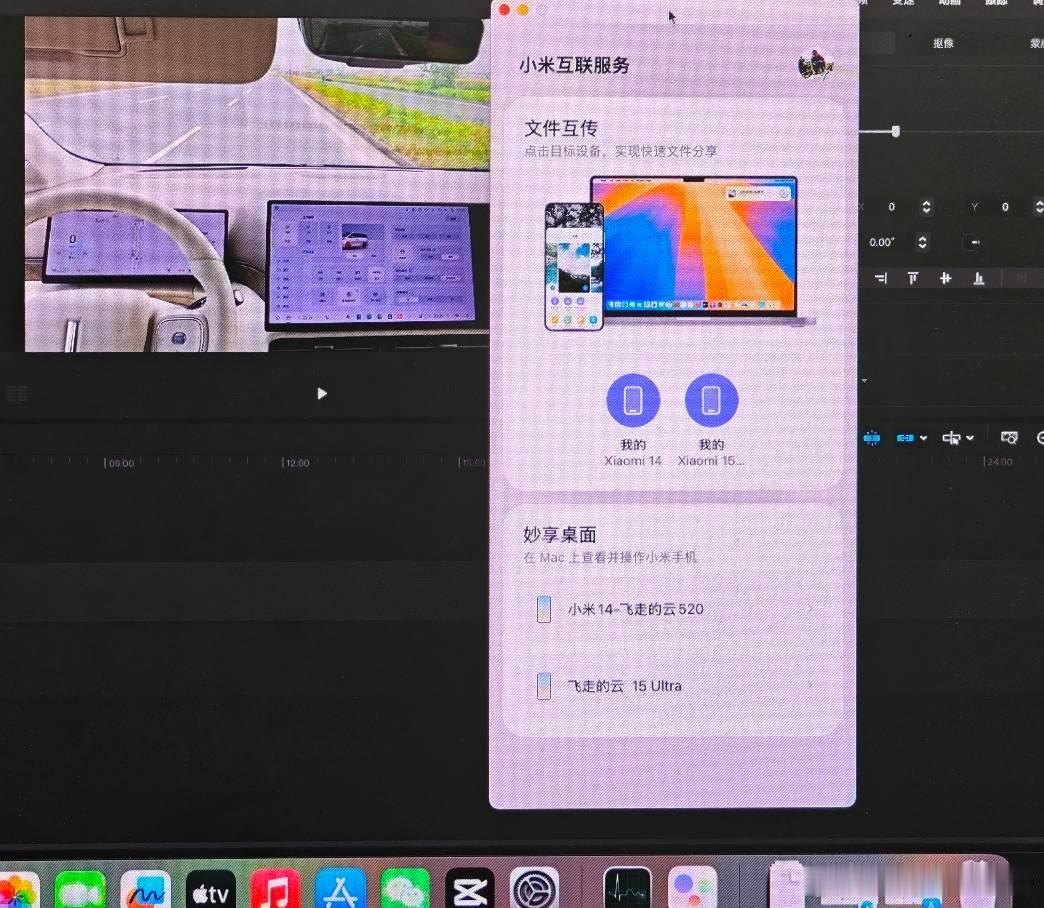Viewport: 1044px width, 908px height.
Task: Open App Store from the Dock
Action: [340, 889]
